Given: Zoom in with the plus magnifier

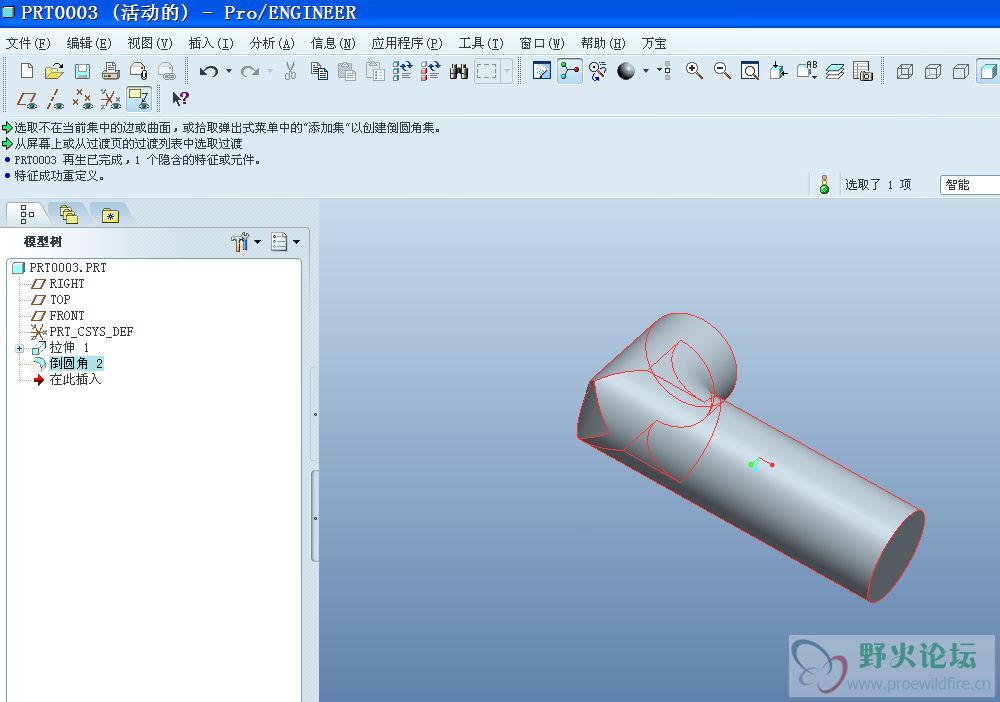Looking at the screenshot, I should 694,71.
